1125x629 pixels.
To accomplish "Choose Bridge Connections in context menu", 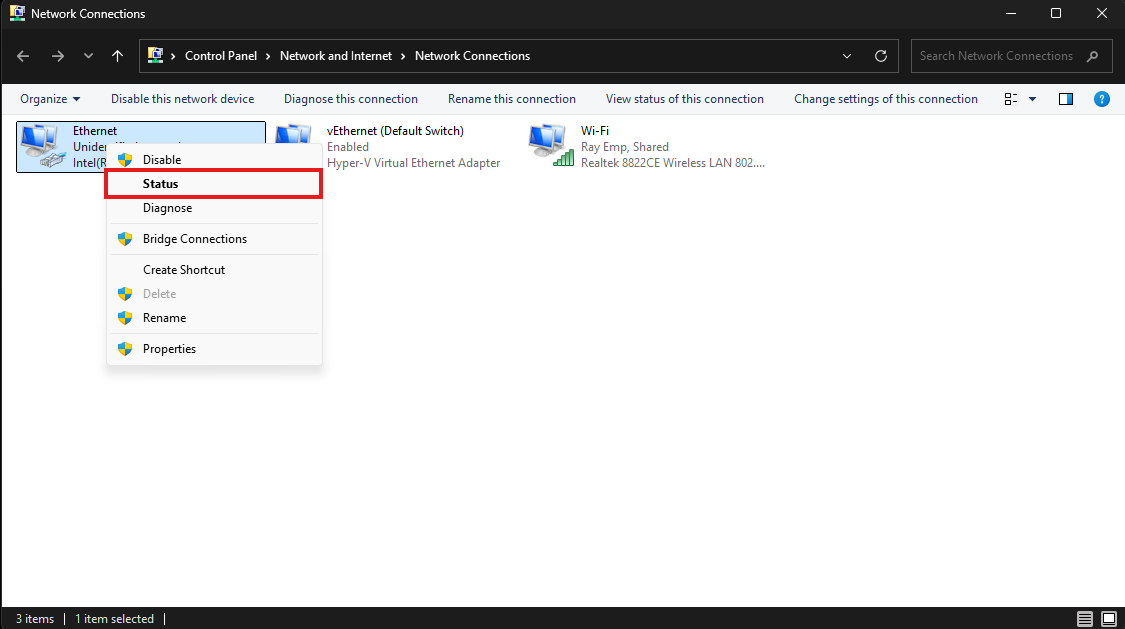I will [214, 239].
